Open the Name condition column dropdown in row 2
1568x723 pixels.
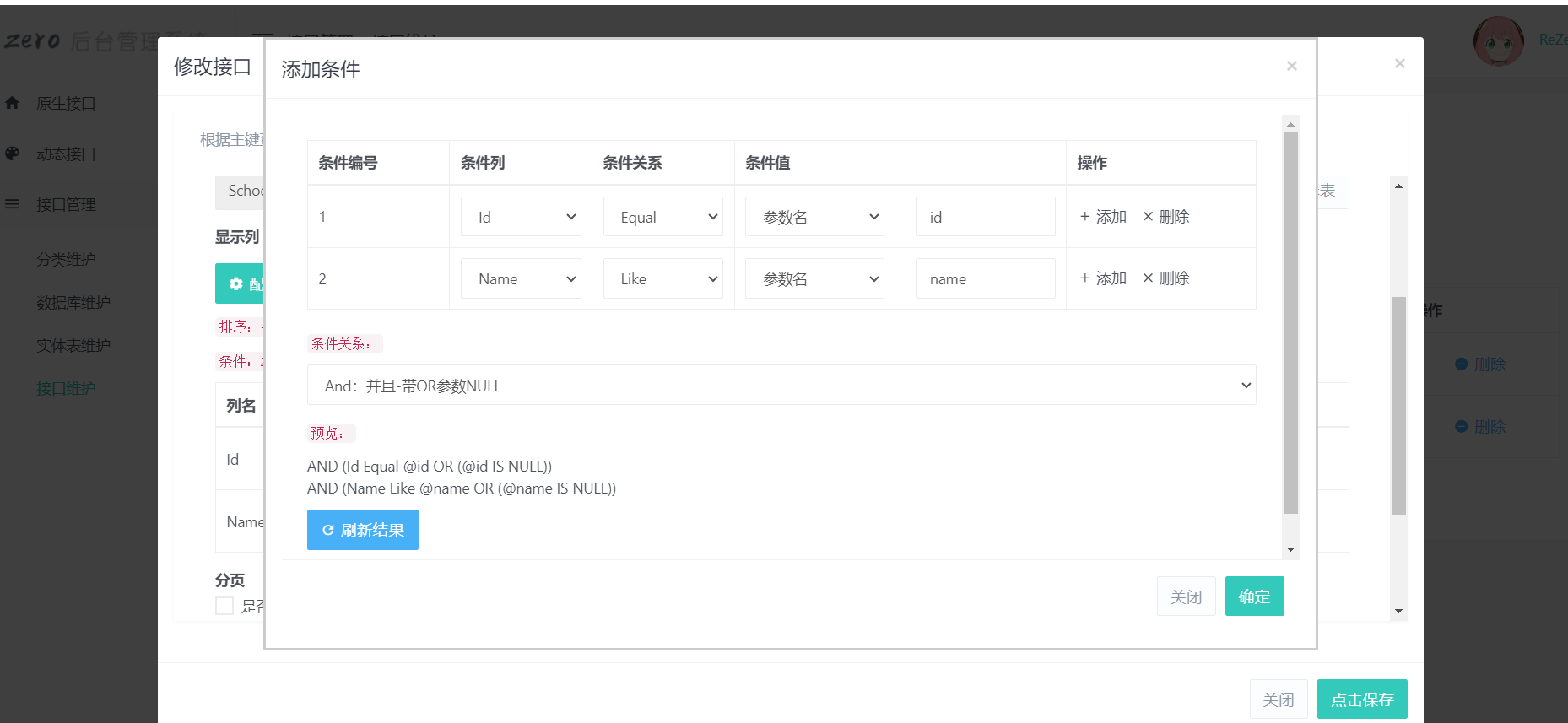pos(521,278)
